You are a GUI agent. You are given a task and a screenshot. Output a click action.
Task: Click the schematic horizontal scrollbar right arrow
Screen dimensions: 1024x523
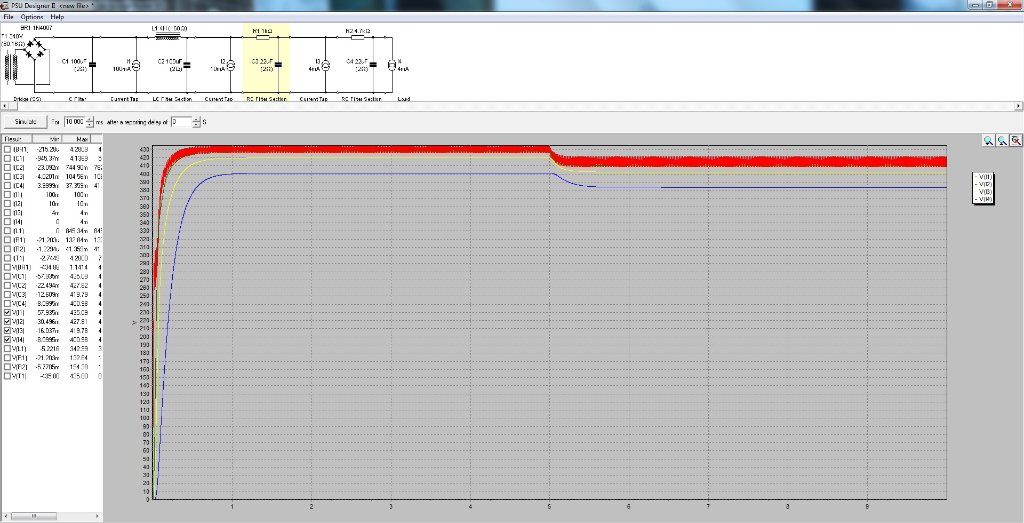(x=1018, y=105)
